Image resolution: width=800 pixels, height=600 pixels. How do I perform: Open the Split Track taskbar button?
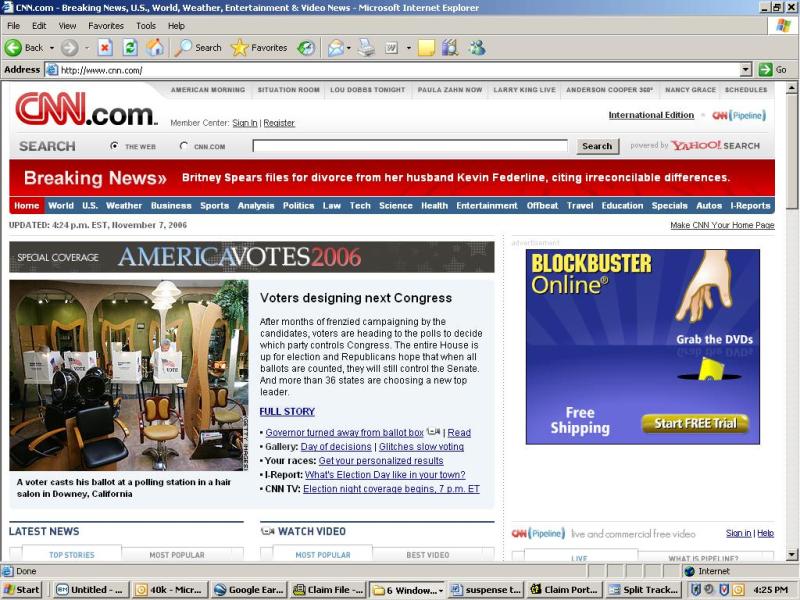coord(644,590)
